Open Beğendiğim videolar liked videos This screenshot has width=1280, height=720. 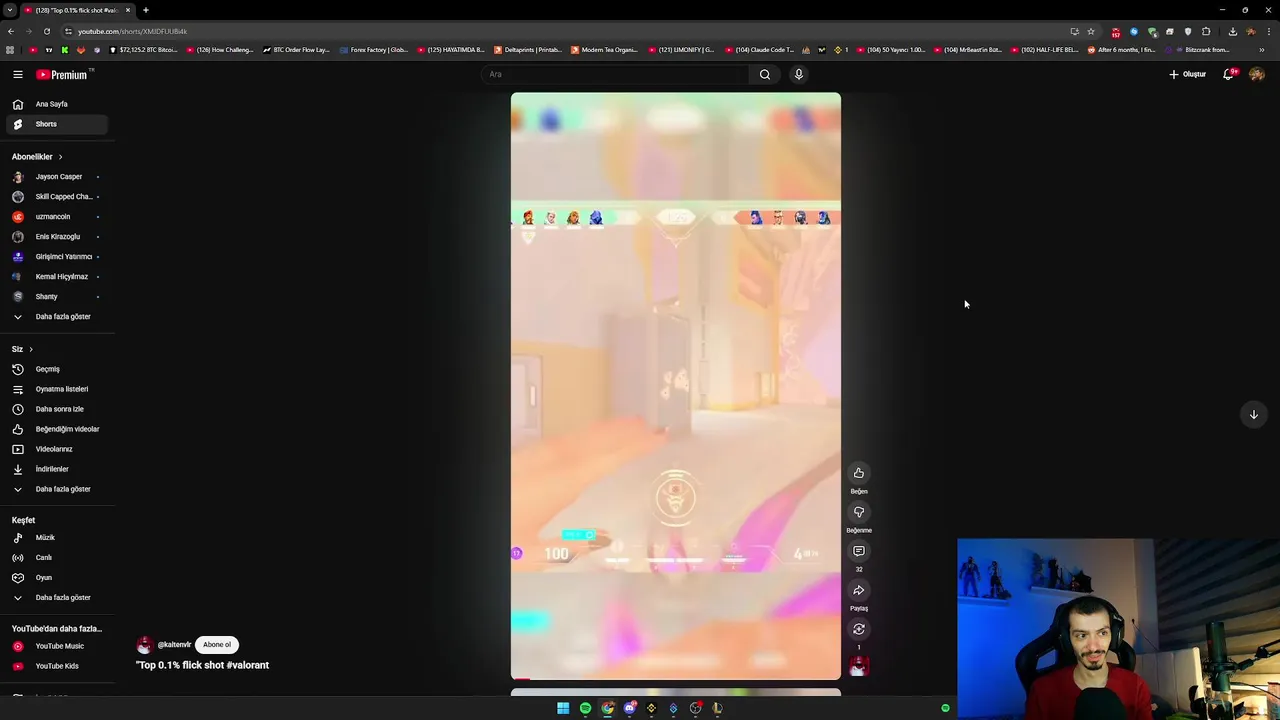(56, 429)
